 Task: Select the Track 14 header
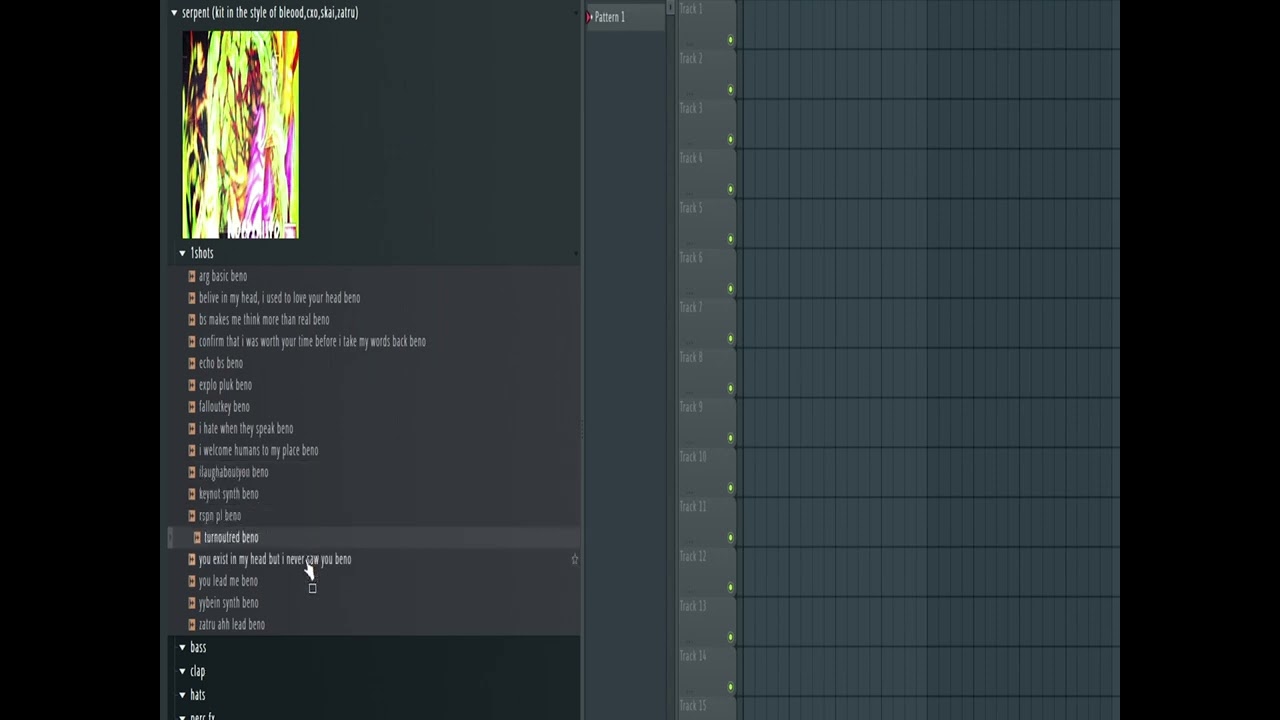pyautogui.click(x=707, y=671)
